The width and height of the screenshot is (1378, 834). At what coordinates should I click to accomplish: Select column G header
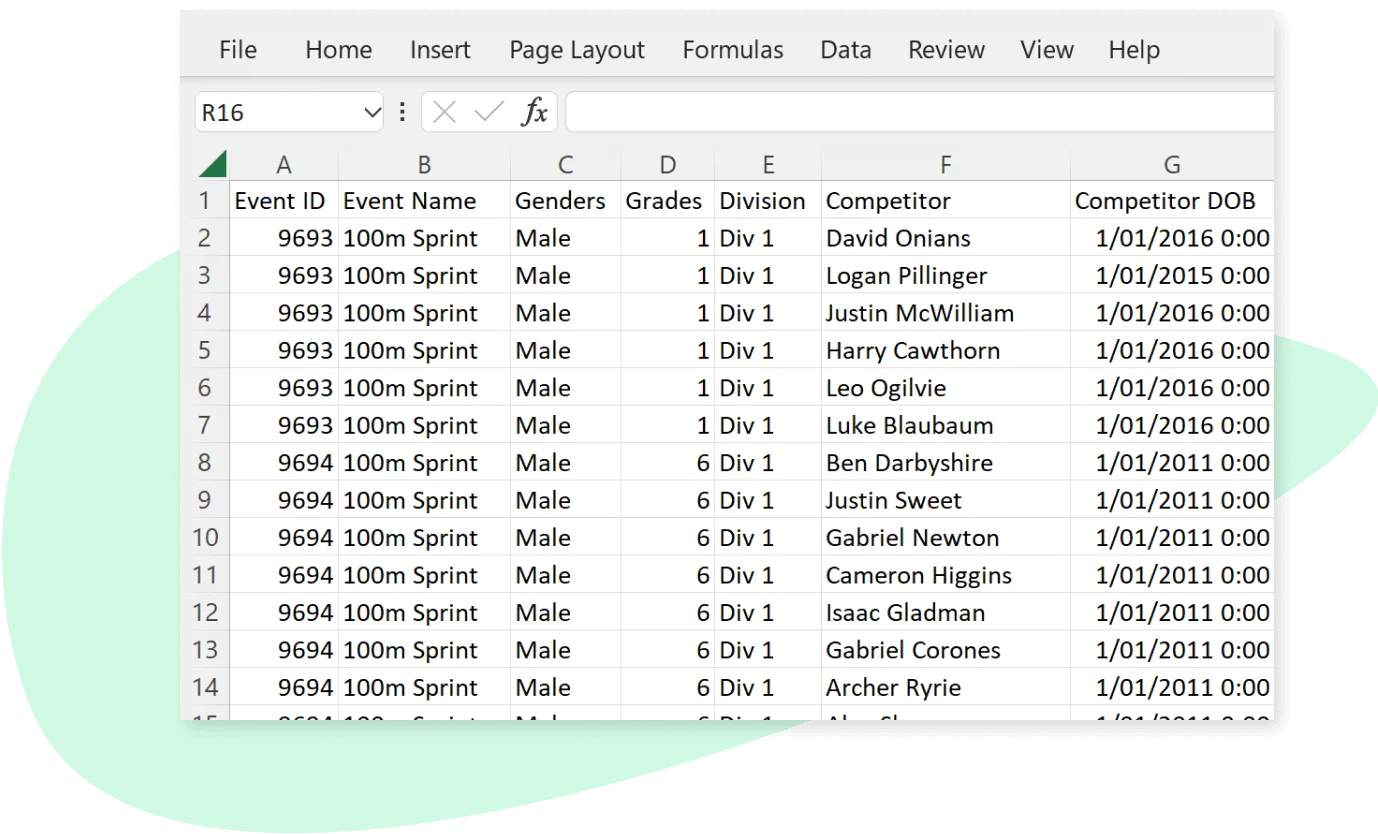(1171, 163)
